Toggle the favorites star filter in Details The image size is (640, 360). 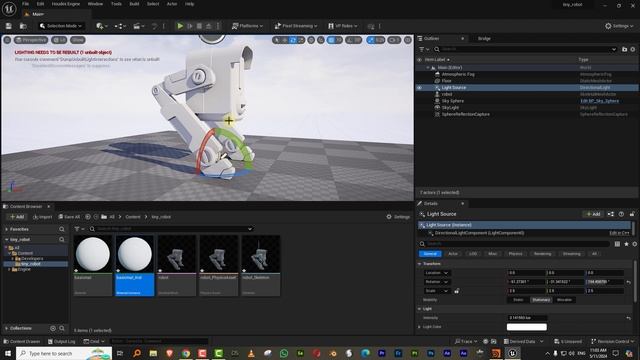626,244
